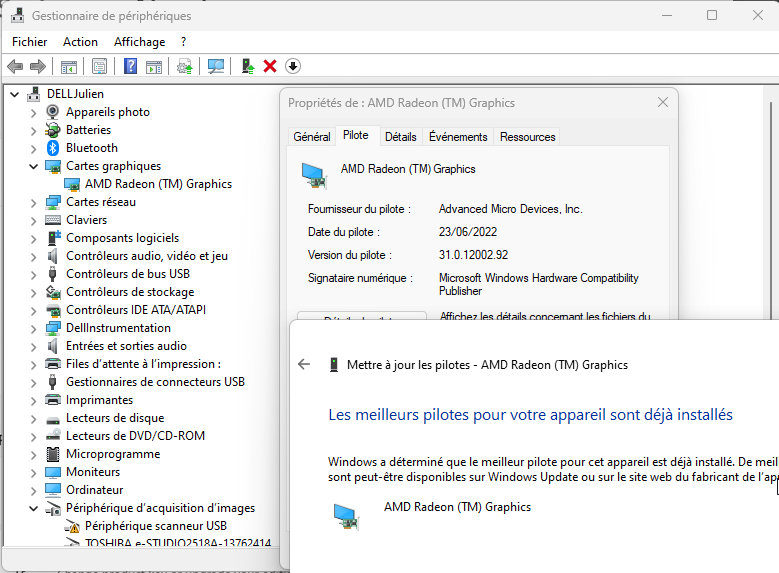
Task: Select AMD Radeon (TM) Graphics in tree
Action: coord(158,184)
